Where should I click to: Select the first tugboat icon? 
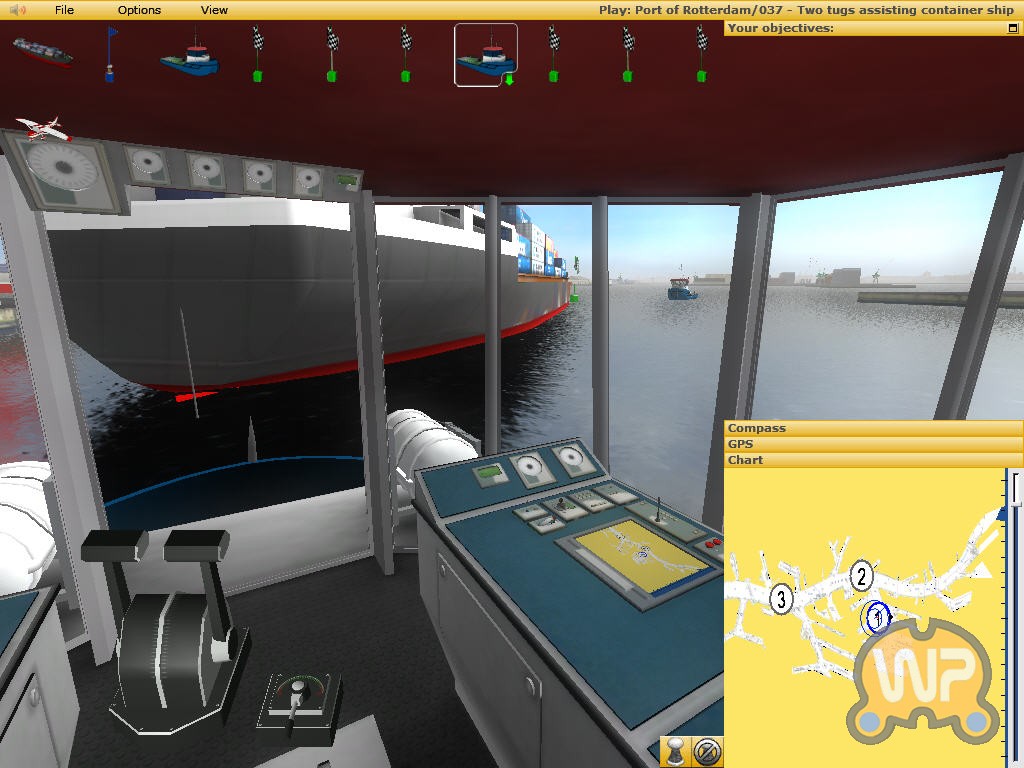(189, 55)
